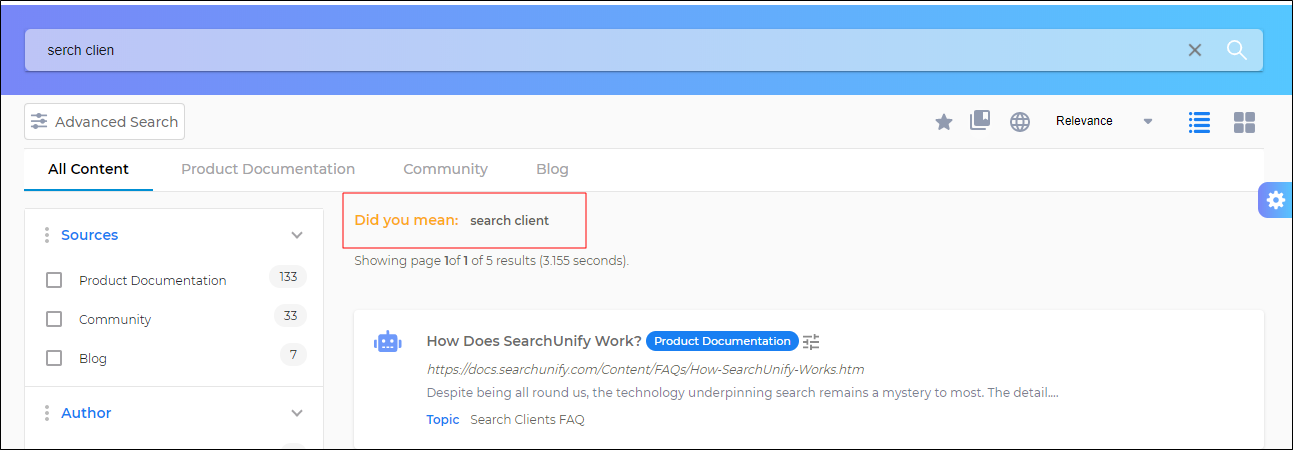Image resolution: width=1293 pixels, height=450 pixels.
Task: Click the tune icon beside result title
Action: [811, 342]
